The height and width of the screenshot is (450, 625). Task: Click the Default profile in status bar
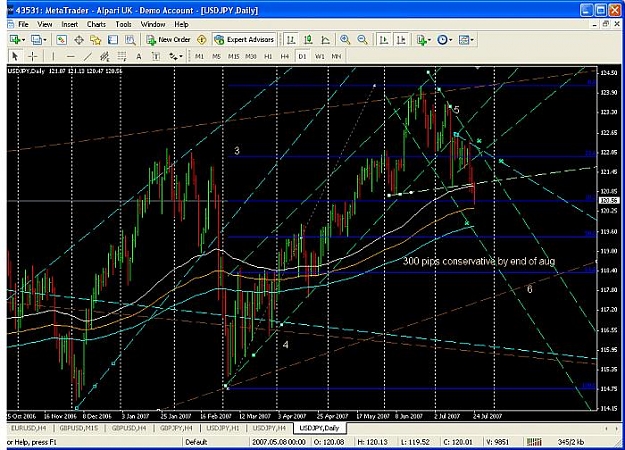tap(196, 442)
